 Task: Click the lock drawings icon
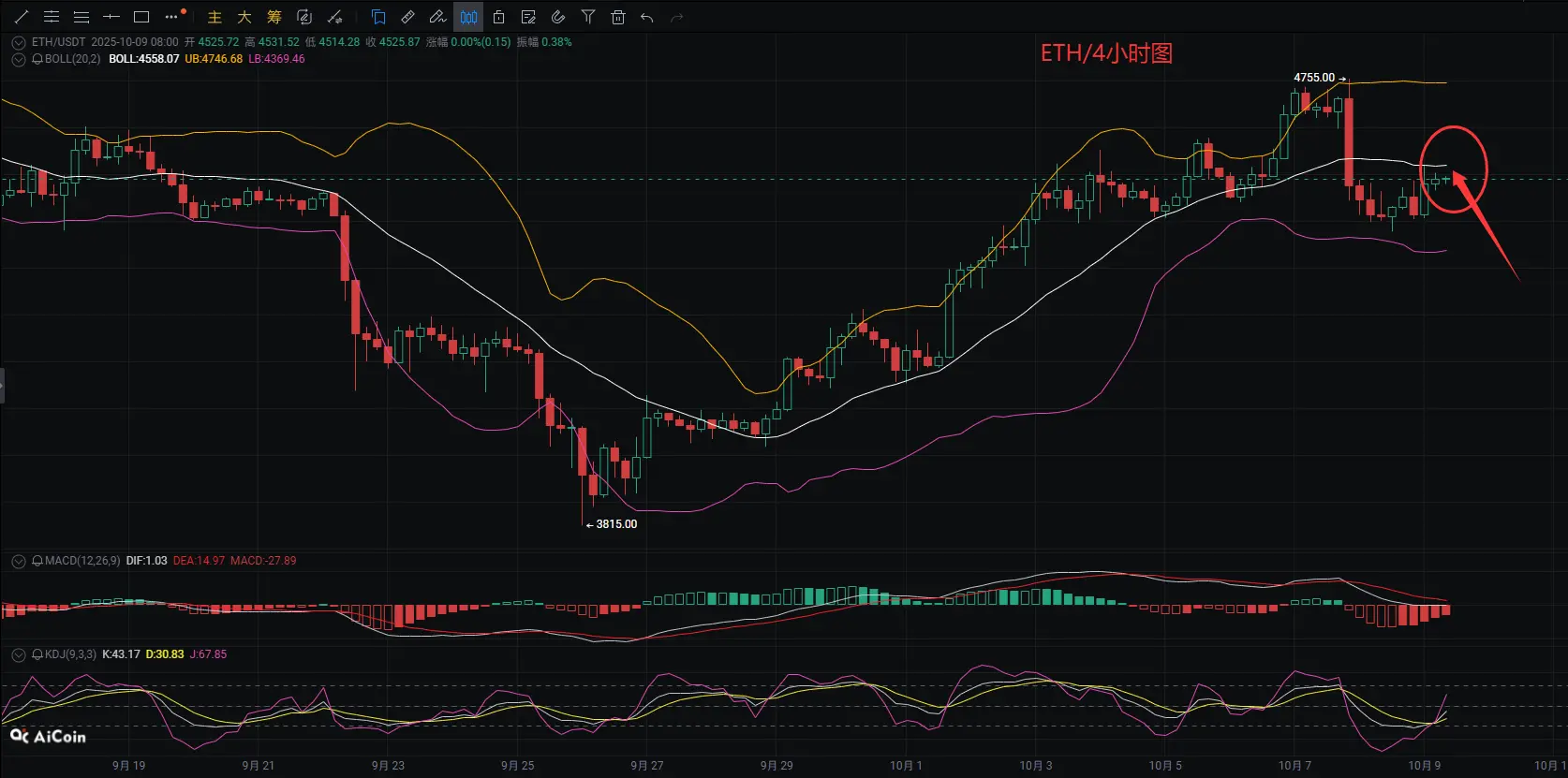[498, 17]
